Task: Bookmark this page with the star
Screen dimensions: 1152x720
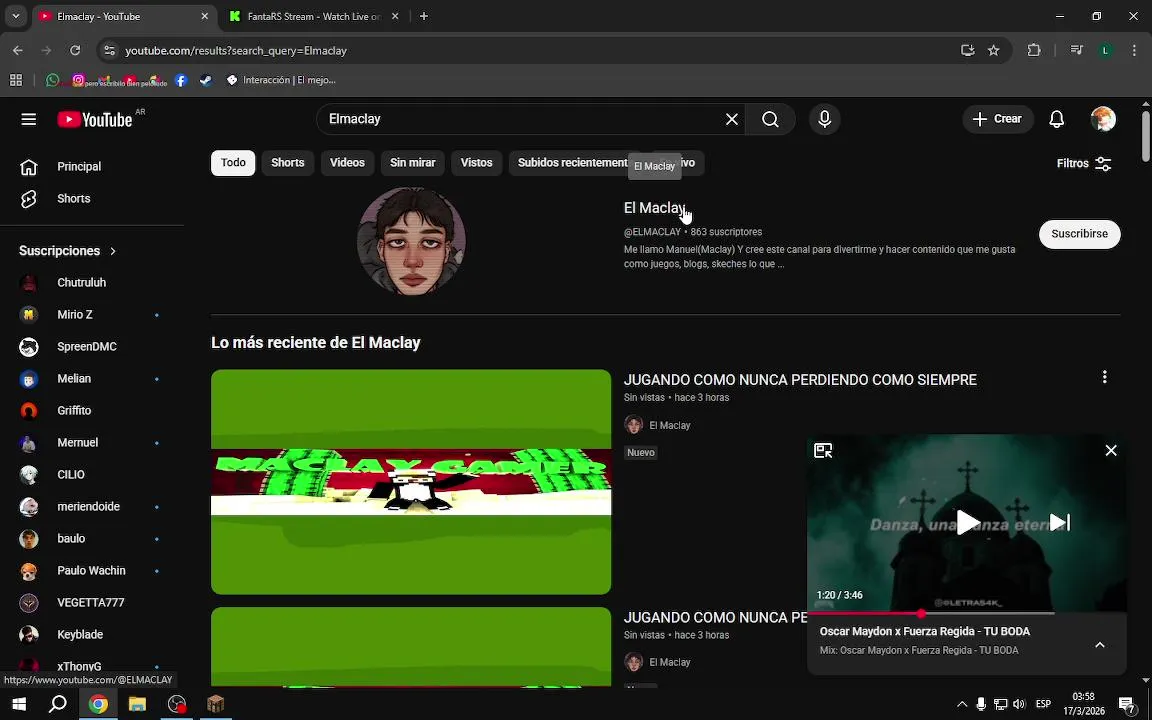Action: click(x=993, y=50)
